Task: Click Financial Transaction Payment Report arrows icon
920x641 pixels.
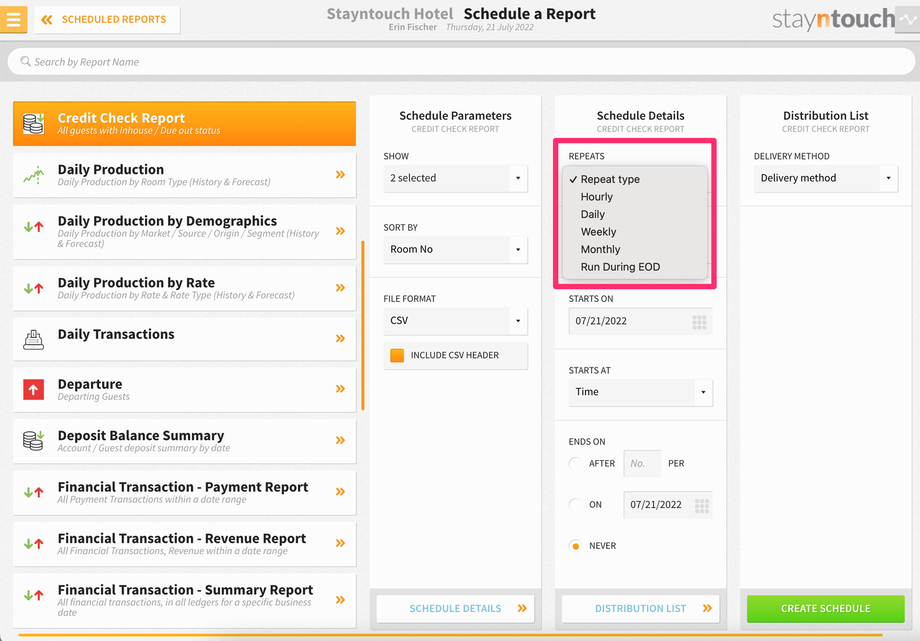Action: tap(33, 492)
